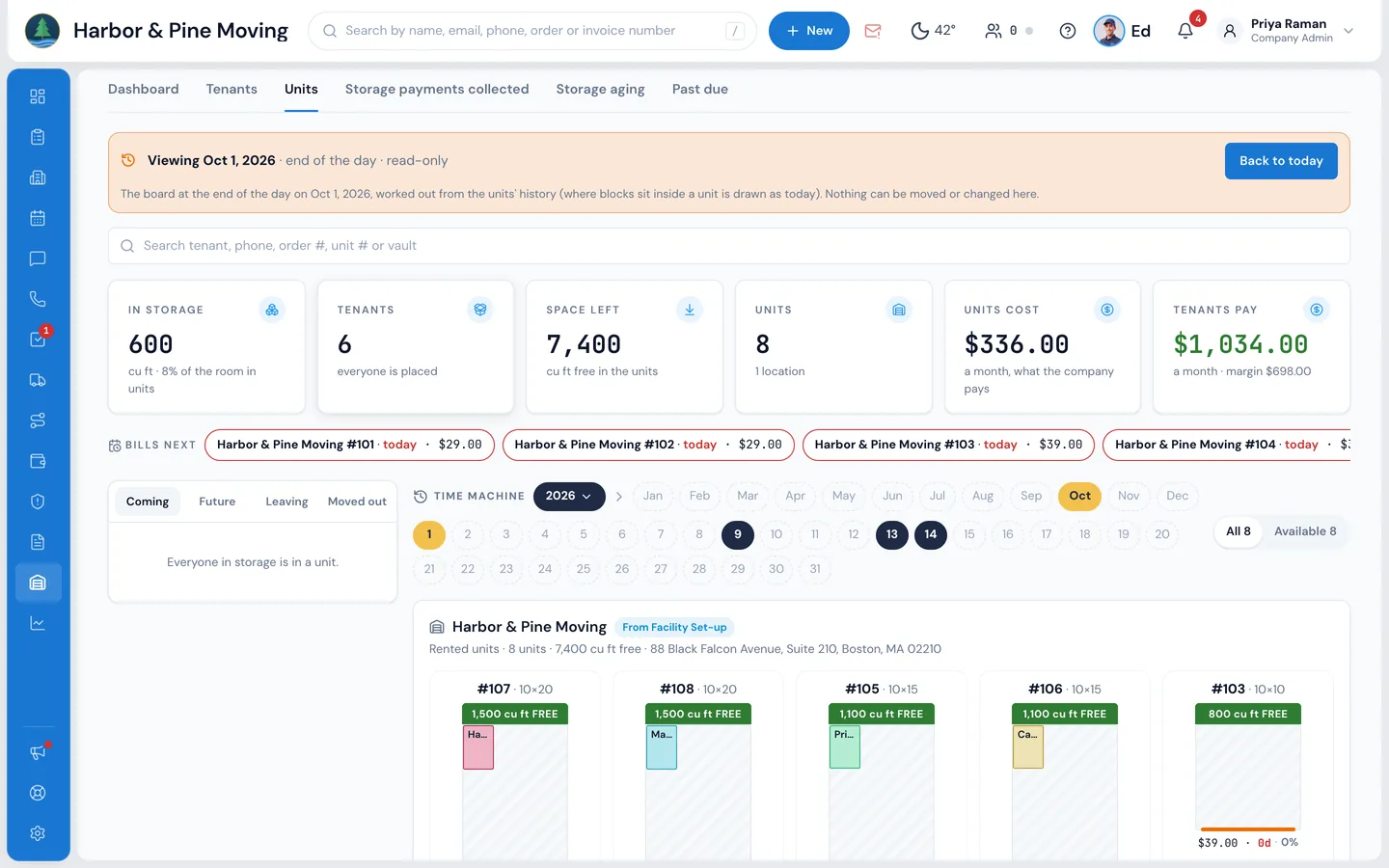Click the 1,100 cu ft FREE label on unit #105
1389x868 pixels.
pyautogui.click(x=882, y=715)
